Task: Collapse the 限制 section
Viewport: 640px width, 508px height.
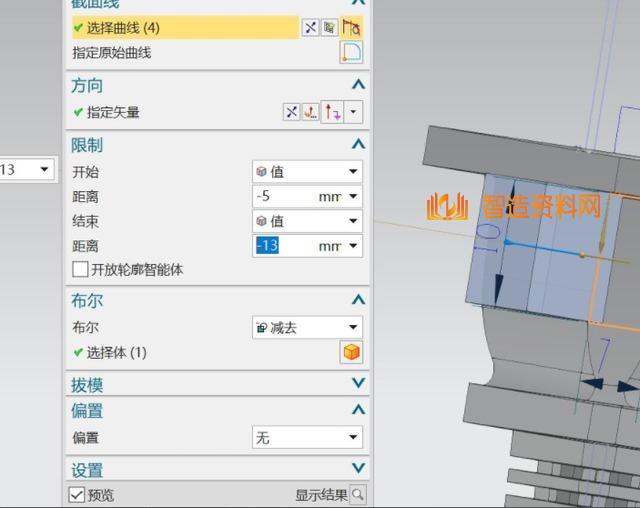Action: pos(358,144)
